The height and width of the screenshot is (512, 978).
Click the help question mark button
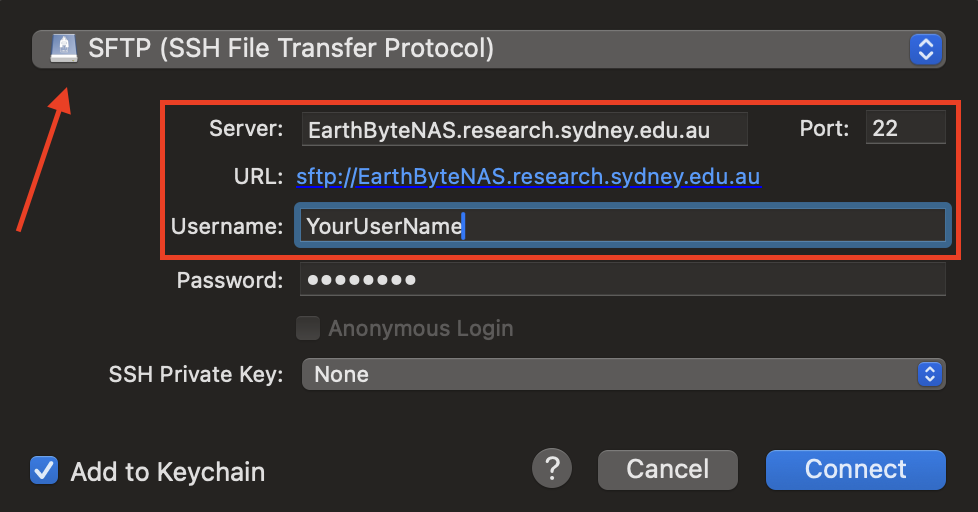click(552, 468)
